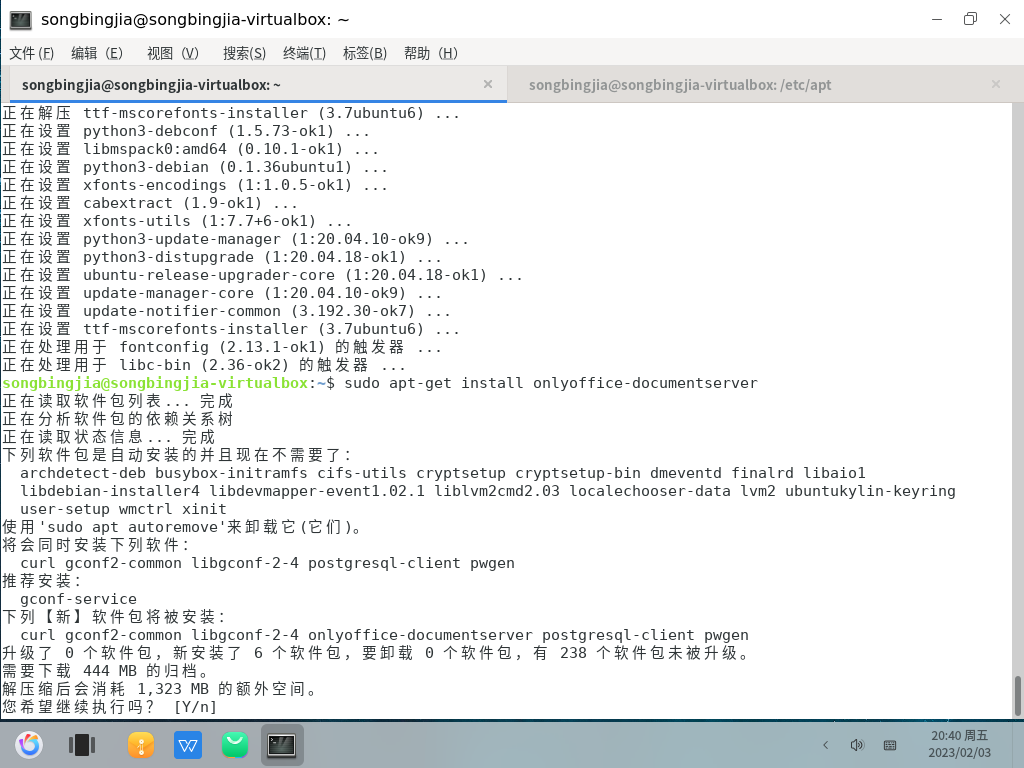
Task: Open the 终端(T) menu
Action: pyautogui.click(x=304, y=53)
